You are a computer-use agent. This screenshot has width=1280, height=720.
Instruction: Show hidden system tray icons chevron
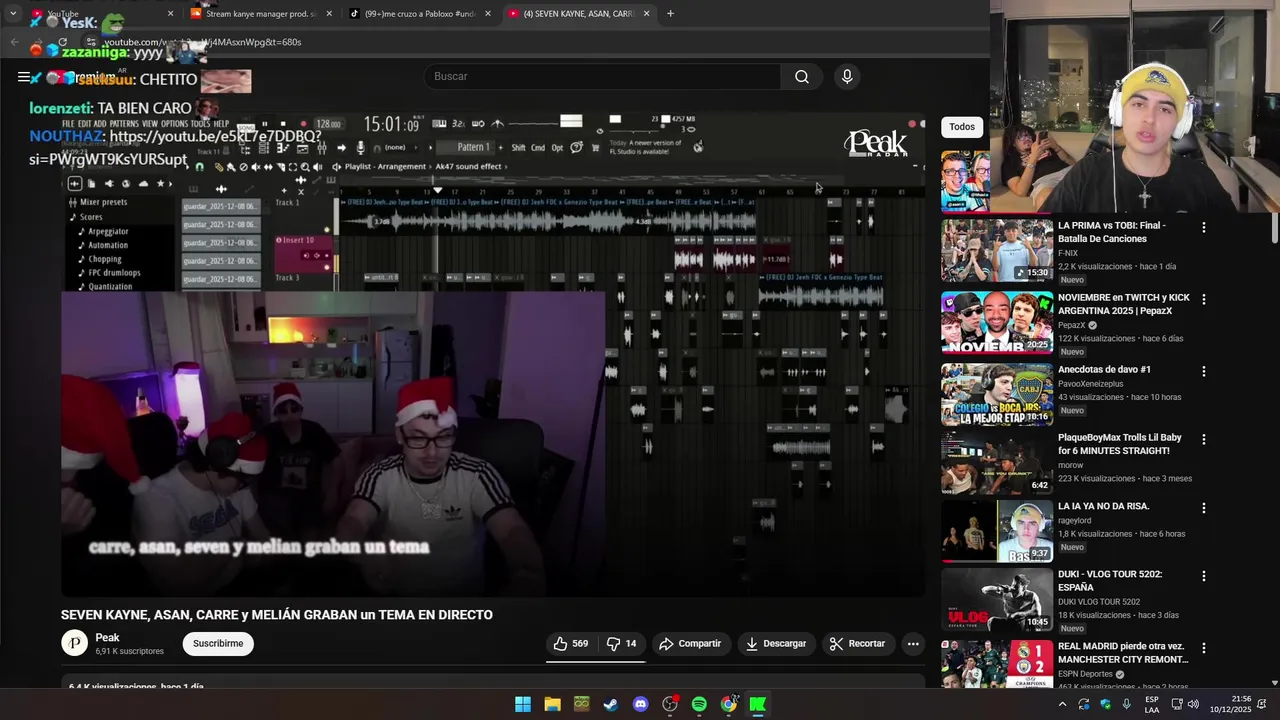tap(1062, 704)
